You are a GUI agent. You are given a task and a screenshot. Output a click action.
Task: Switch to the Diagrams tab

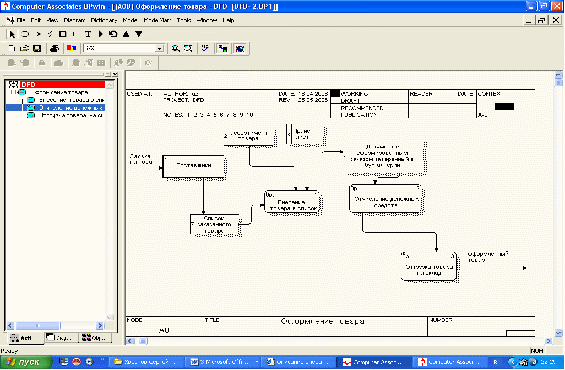61,338
